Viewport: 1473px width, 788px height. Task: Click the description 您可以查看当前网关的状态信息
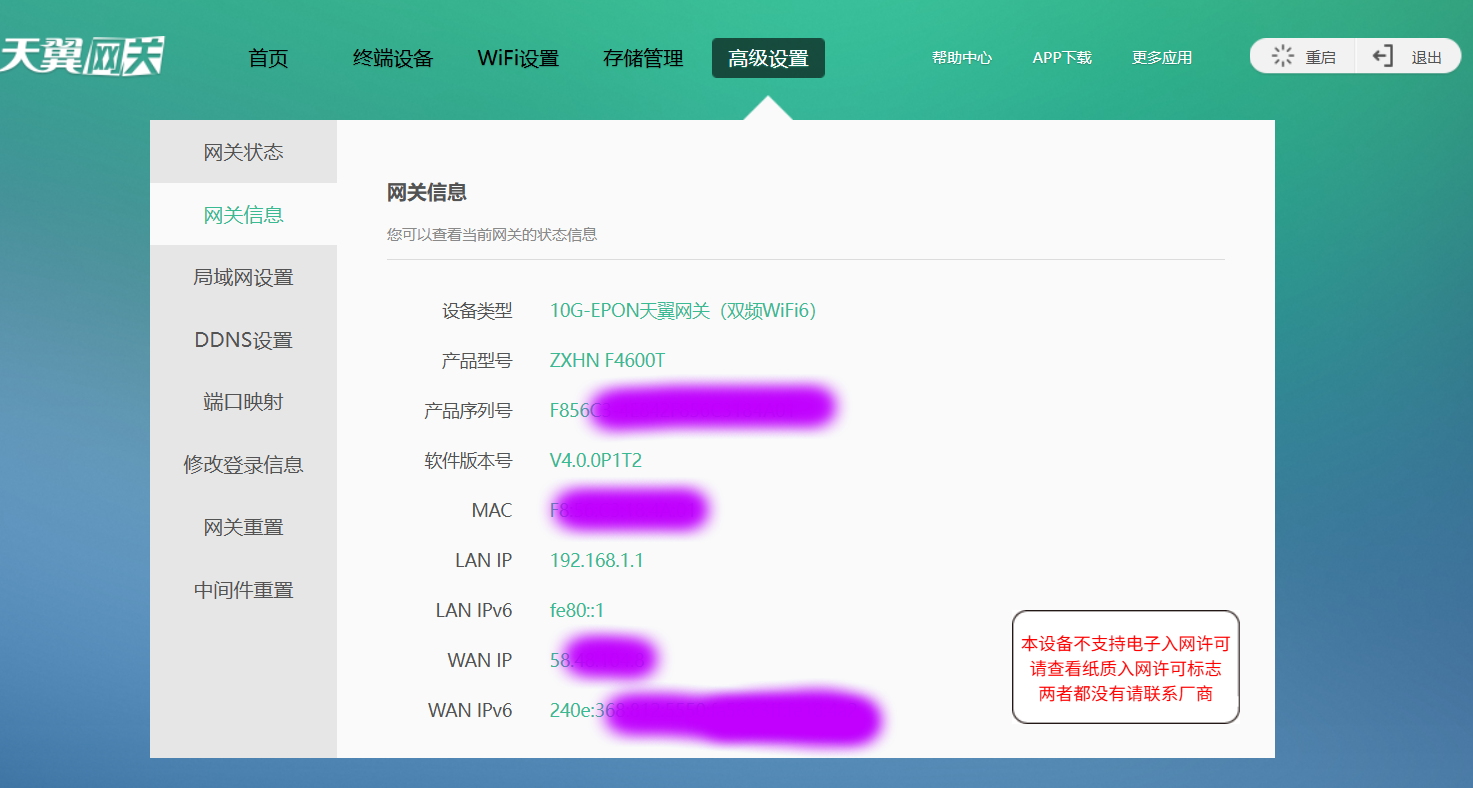click(x=492, y=235)
